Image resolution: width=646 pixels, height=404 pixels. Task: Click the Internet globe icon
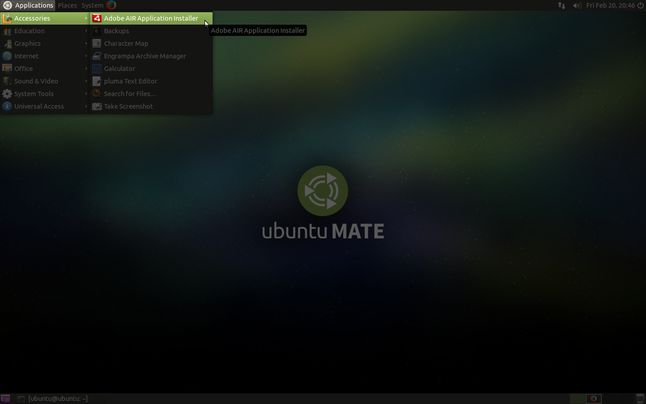(x=7, y=56)
